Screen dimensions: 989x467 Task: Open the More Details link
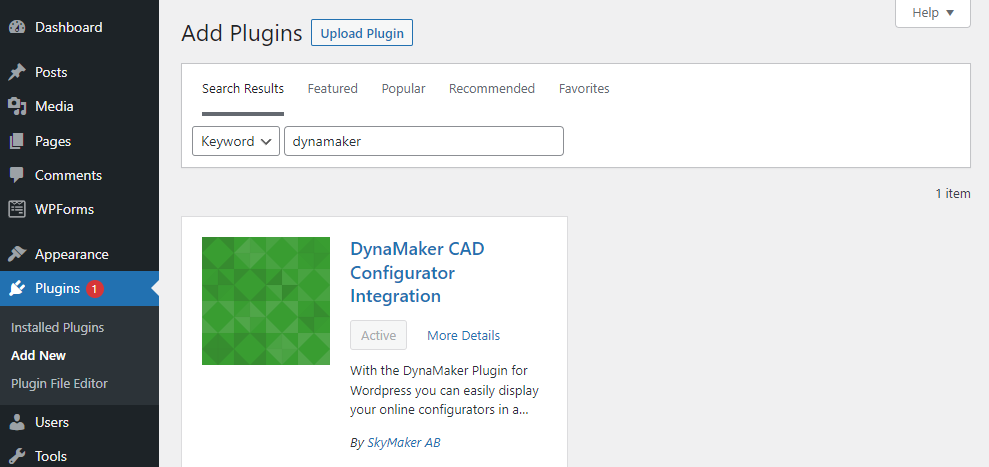point(464,336)
